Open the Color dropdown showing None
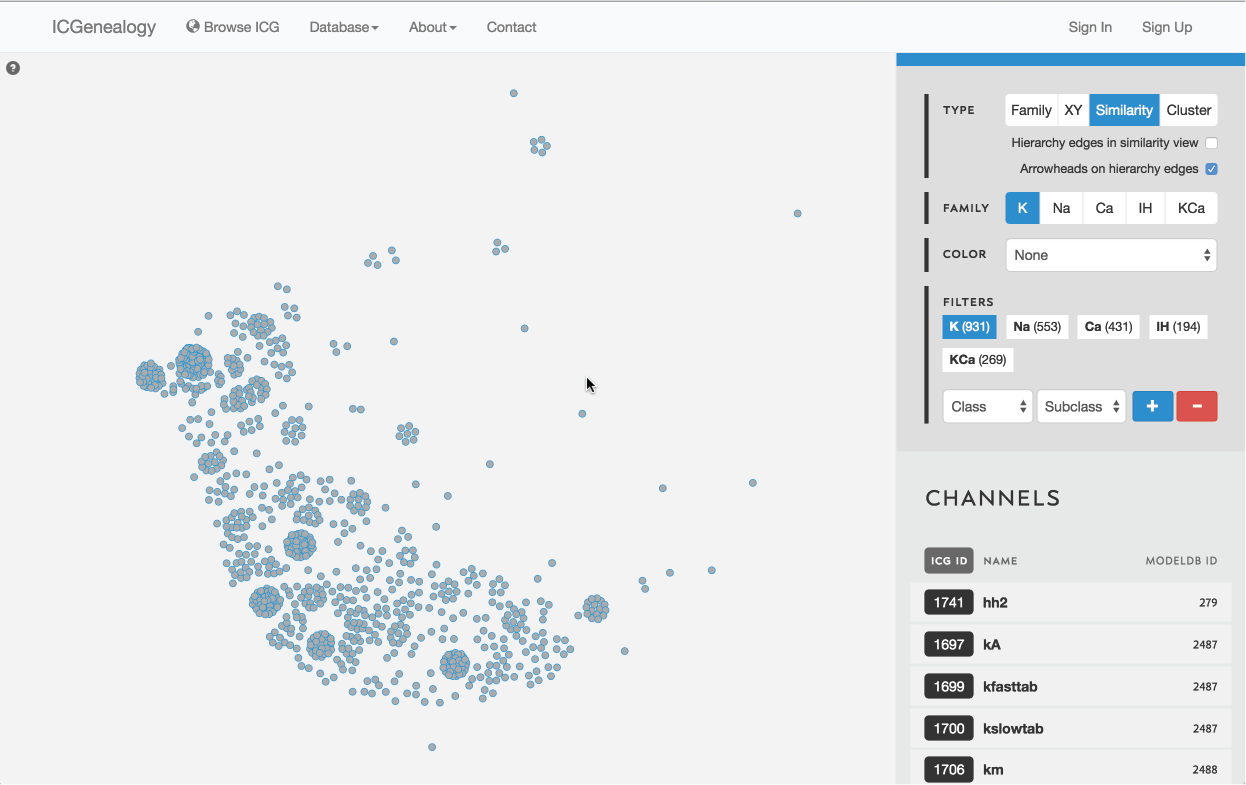 1111,255
